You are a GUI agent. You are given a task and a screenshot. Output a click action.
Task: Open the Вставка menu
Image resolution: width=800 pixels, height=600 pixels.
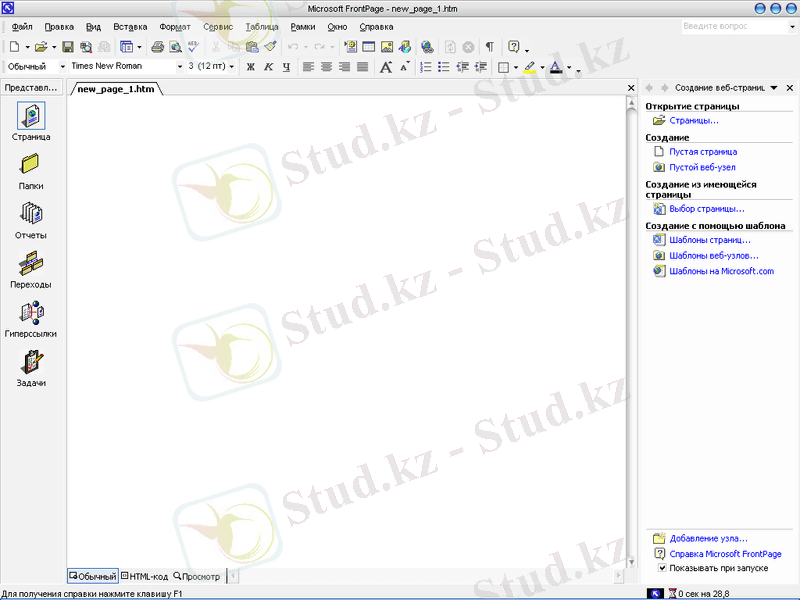(x=130, y=27)
